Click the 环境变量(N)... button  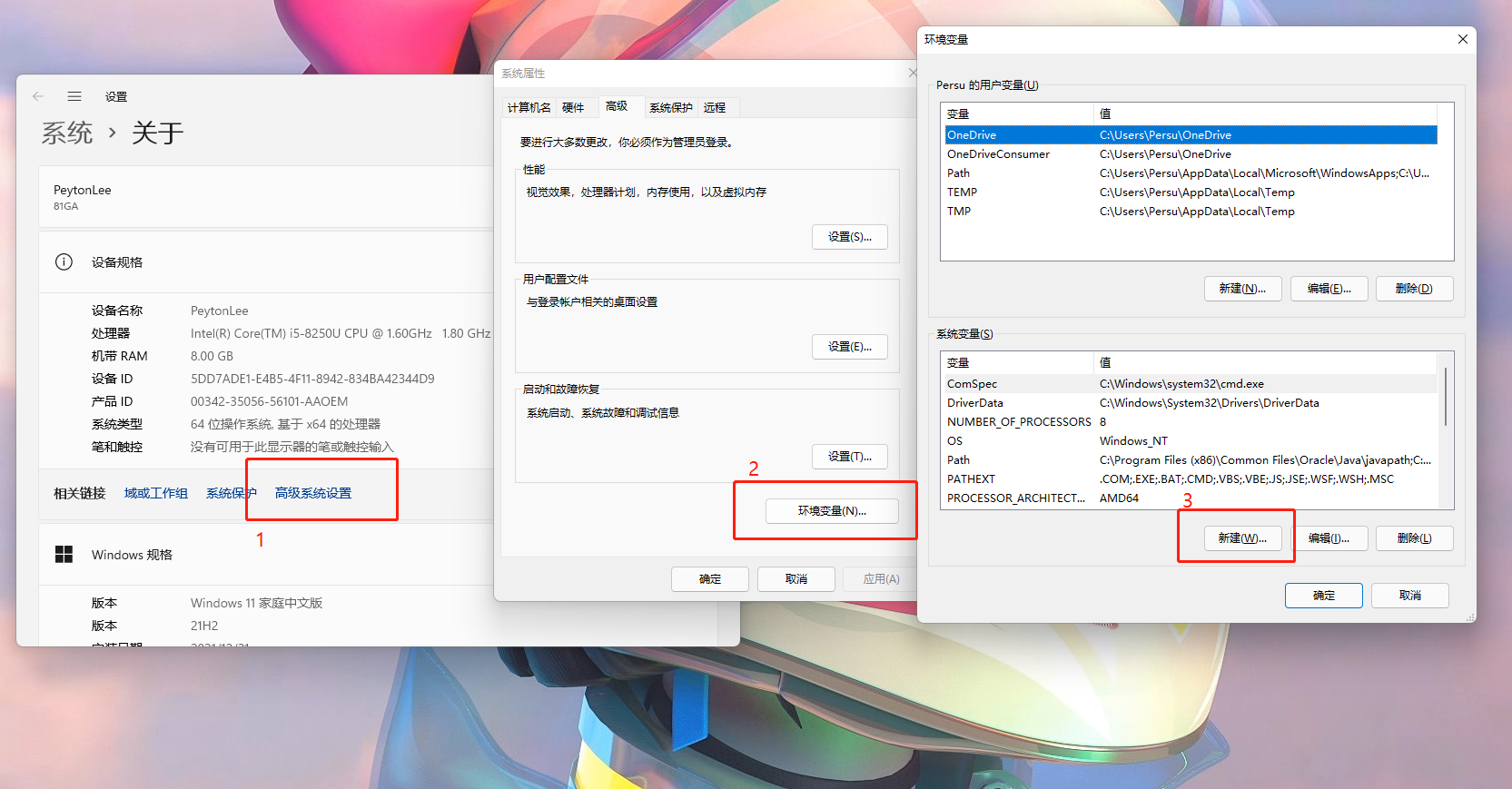(832, 511)
